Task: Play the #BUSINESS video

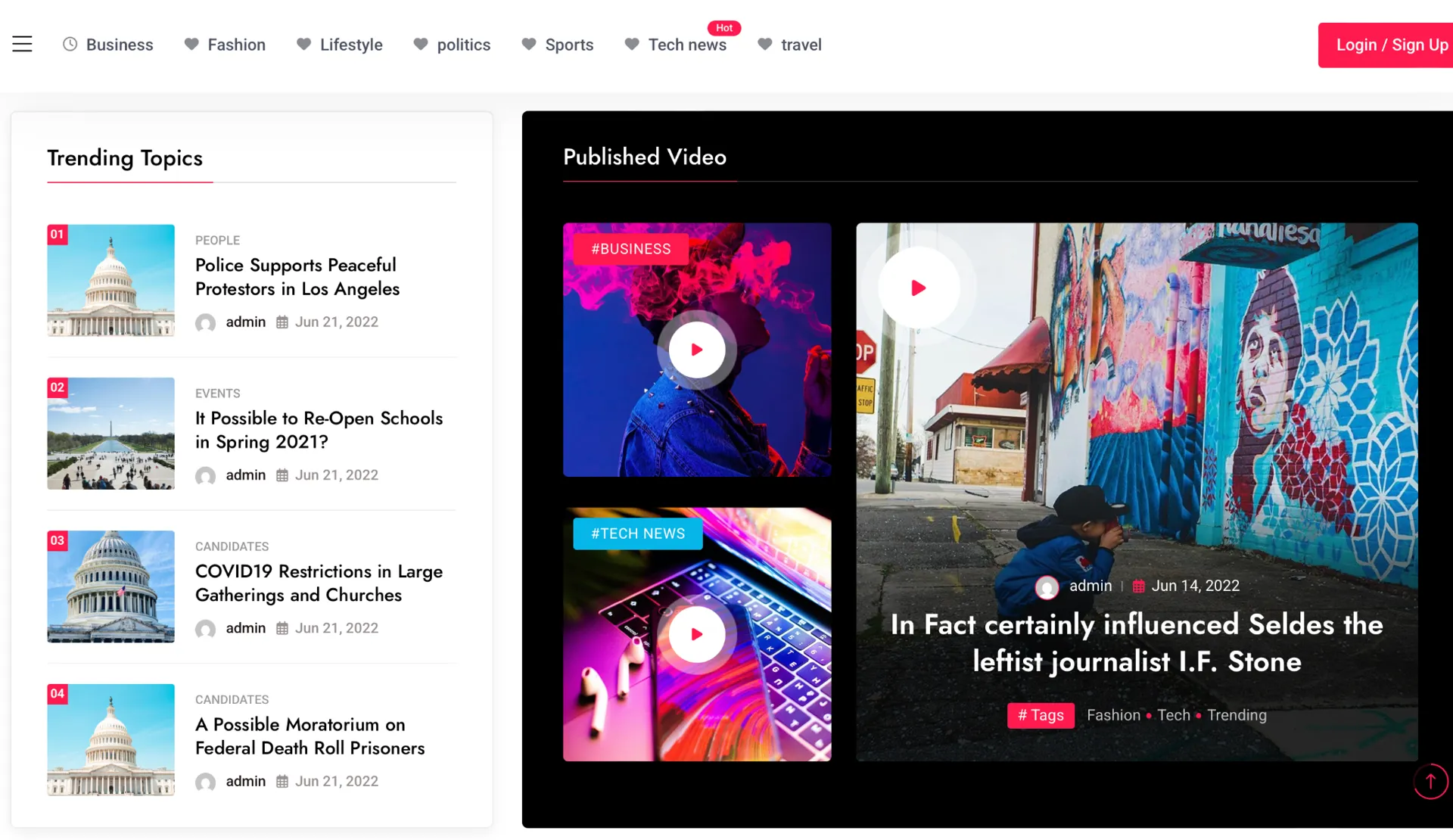Action: point(696,350)
